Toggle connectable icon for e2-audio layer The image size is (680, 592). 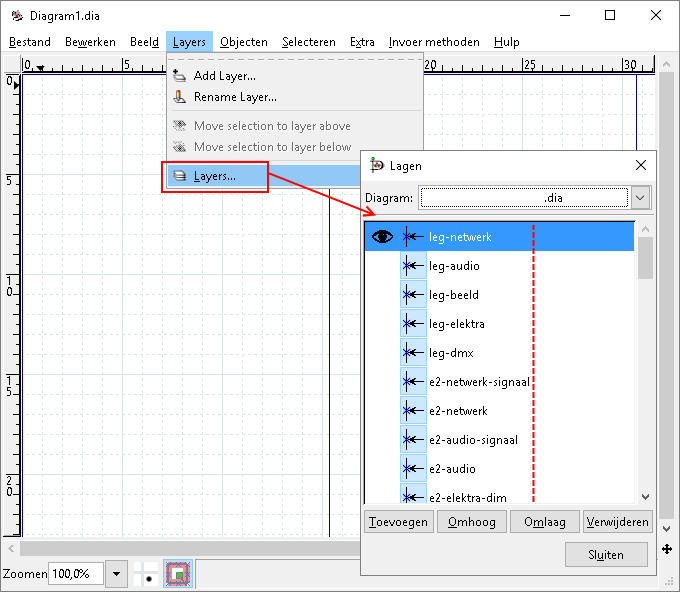(413, 469)
